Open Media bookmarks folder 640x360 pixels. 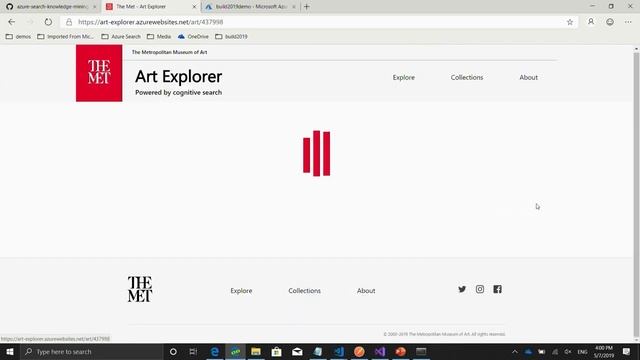point(159,36)
